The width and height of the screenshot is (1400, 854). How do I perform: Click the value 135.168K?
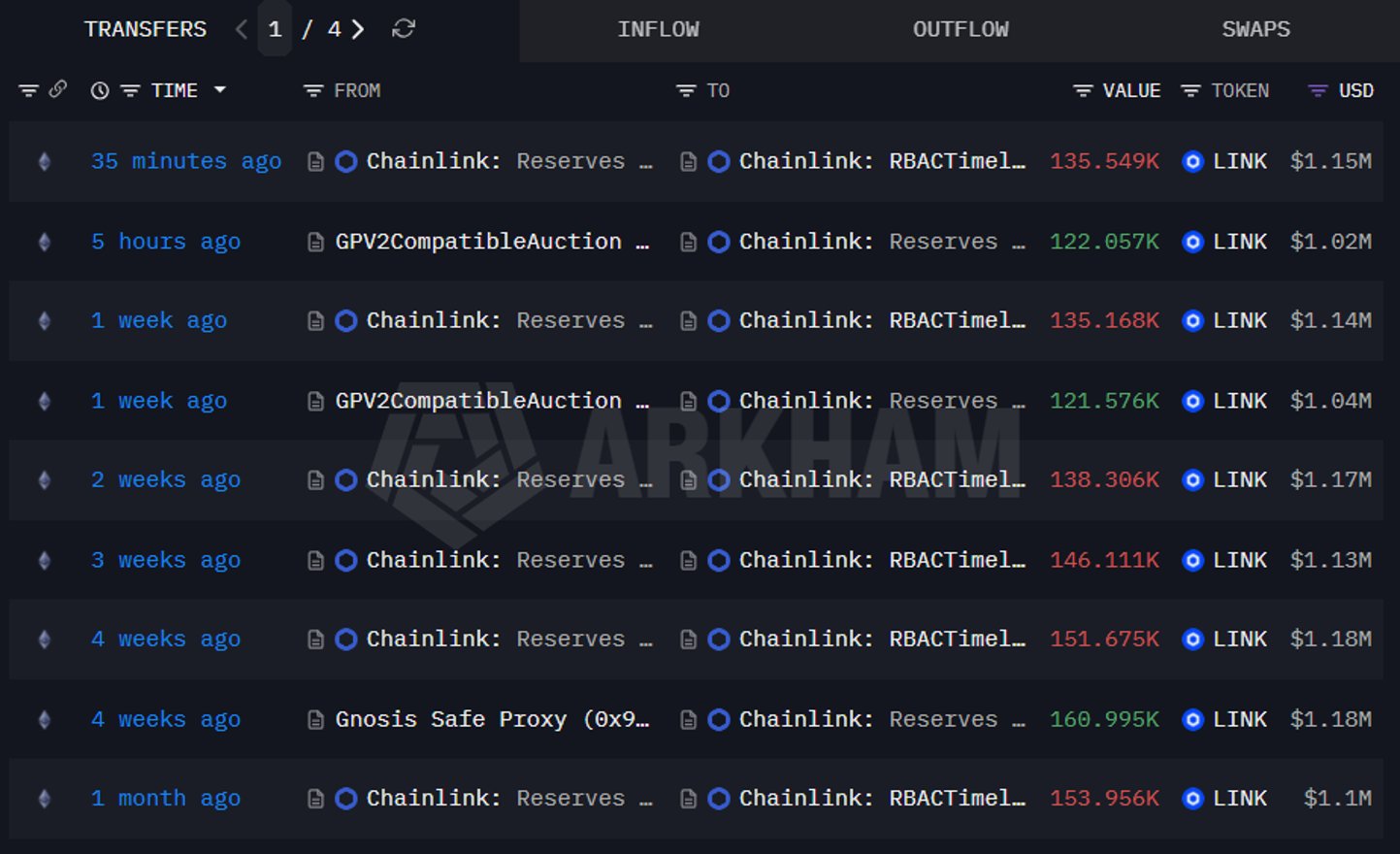click(1104, 320)
